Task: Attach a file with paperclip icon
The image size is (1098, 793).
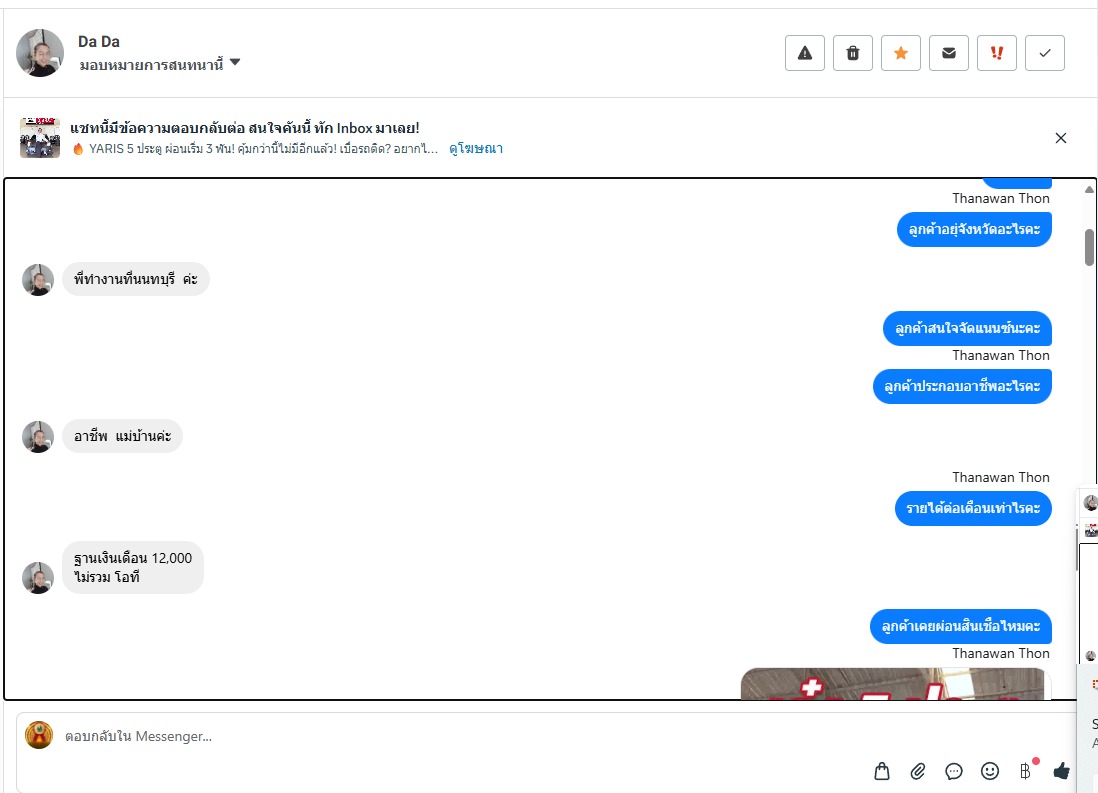Action: pos(917,771)
